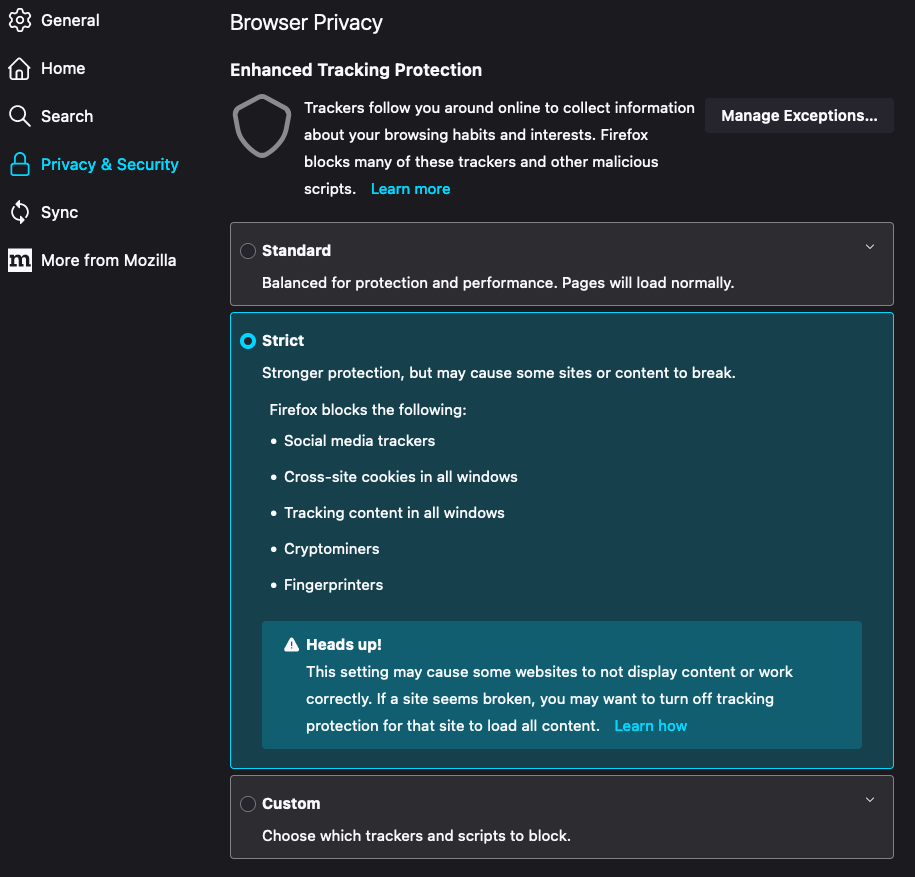Click the 'Heads up!' title text
The image size is (915, 877).
344,645
